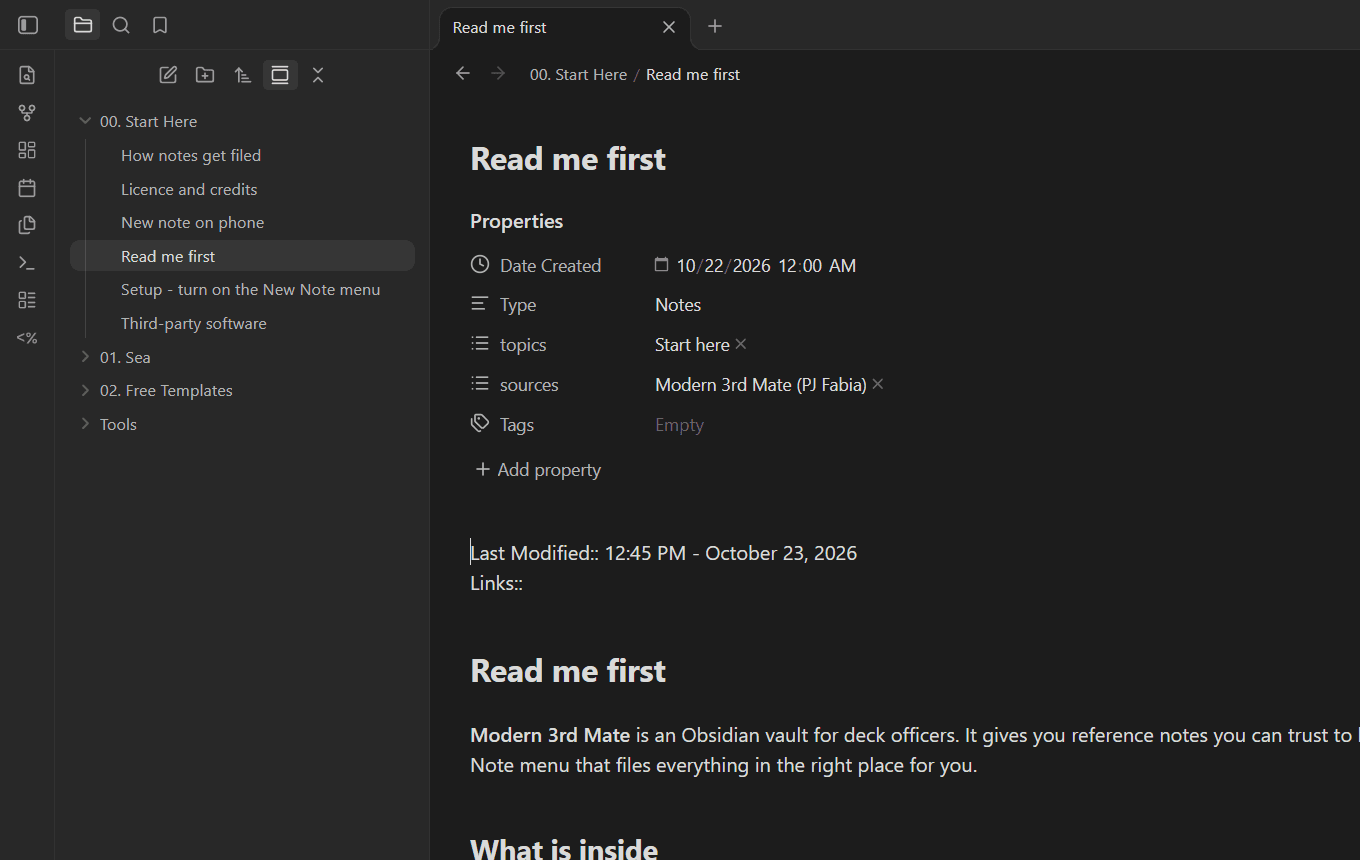Switch to the Read me first tab
The width and height of the screenshot is (1360, 860).
pos(564,28)
